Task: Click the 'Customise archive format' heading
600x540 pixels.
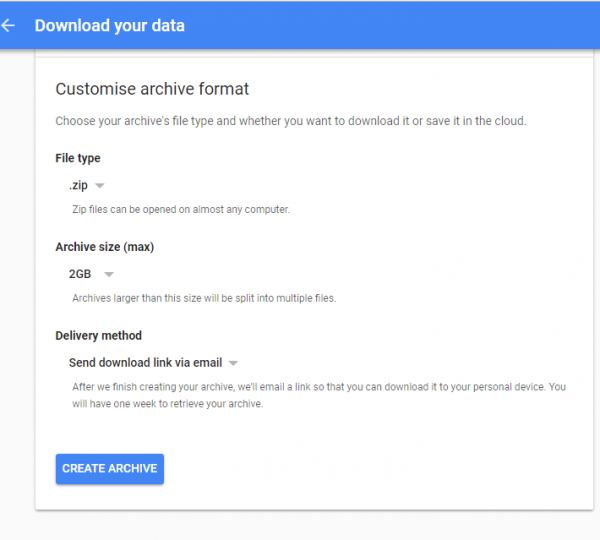Action: click(x=152, y=89)
